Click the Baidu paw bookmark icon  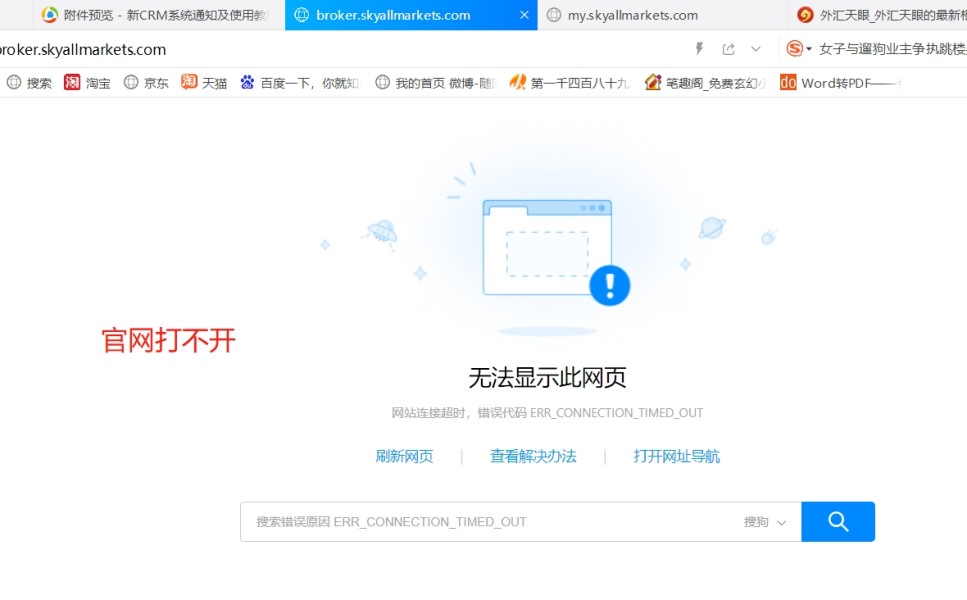[x=247, y=82]
